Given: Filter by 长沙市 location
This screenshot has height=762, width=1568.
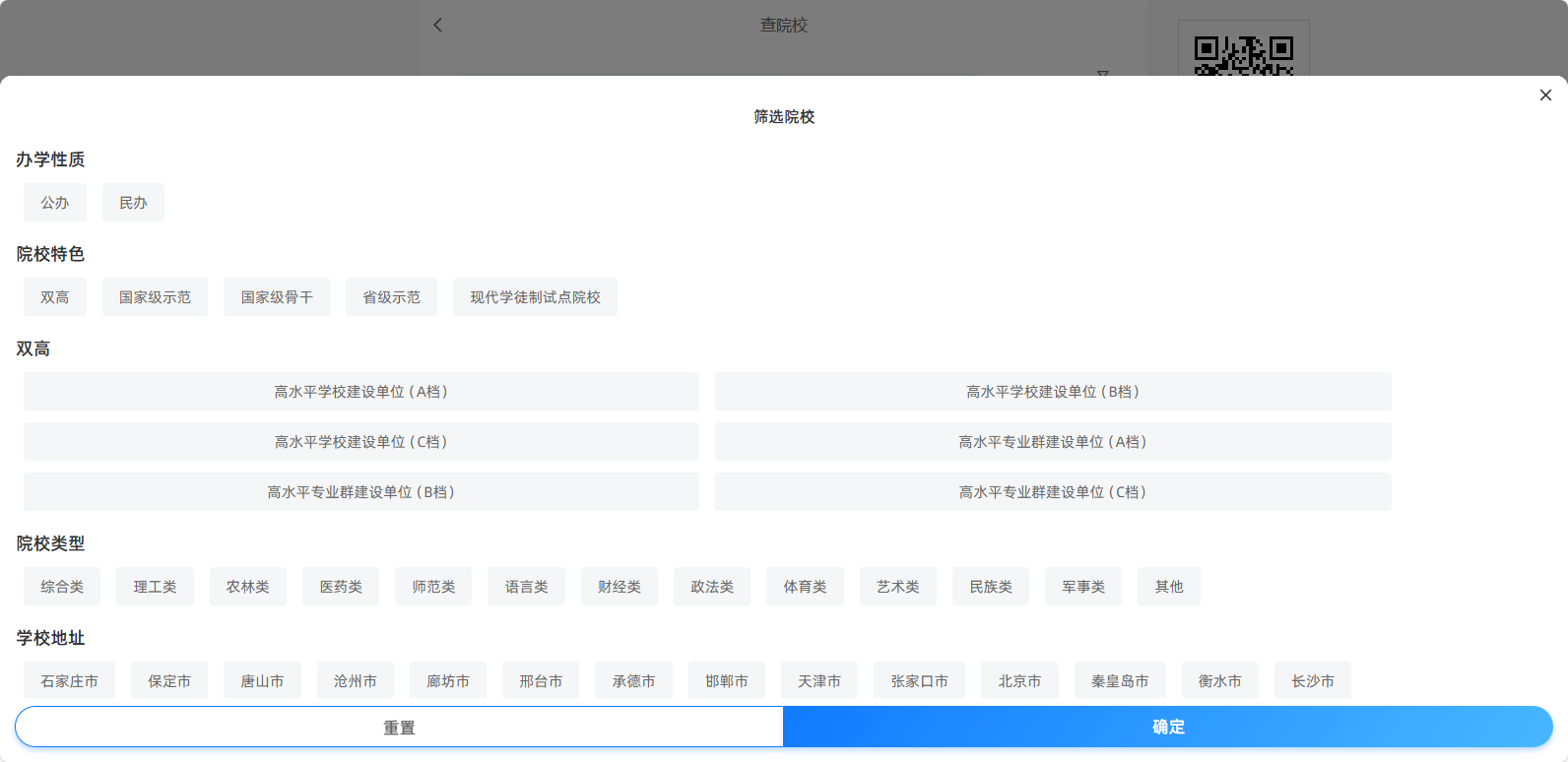Looking at the screenshot, I should [x=1313, y=681].
